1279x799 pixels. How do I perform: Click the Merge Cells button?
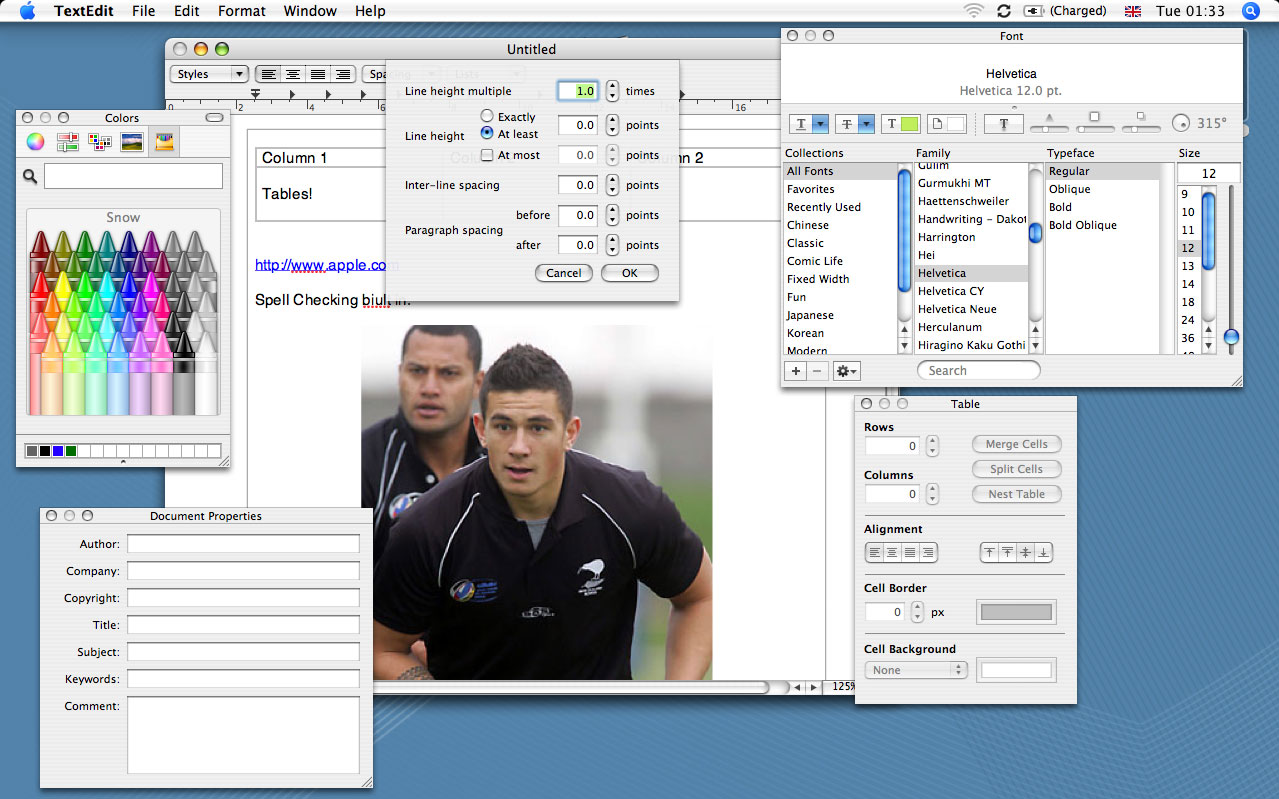coord(1017,444)
